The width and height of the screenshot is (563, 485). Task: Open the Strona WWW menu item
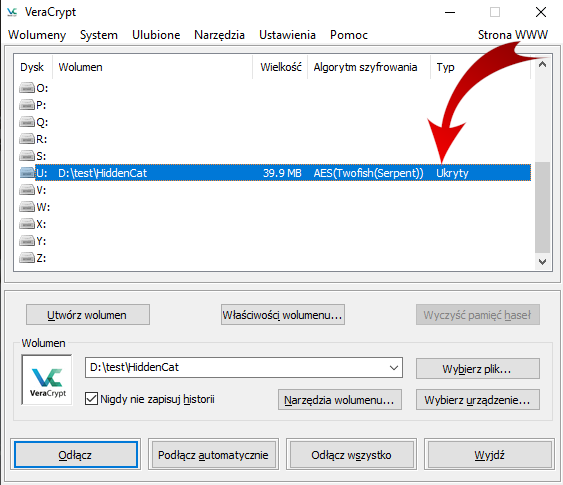(x=513, y=35)
